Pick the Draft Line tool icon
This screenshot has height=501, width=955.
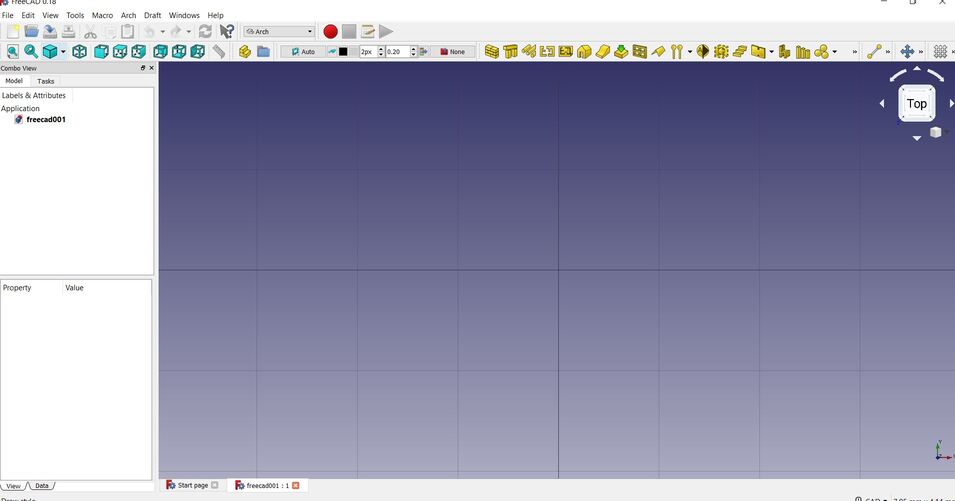point(874,52)
